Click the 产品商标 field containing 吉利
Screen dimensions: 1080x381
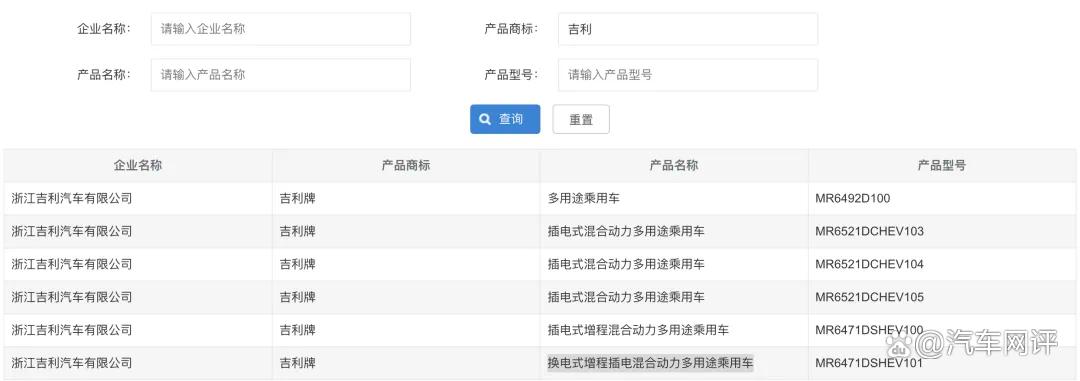tap(687, 29)
